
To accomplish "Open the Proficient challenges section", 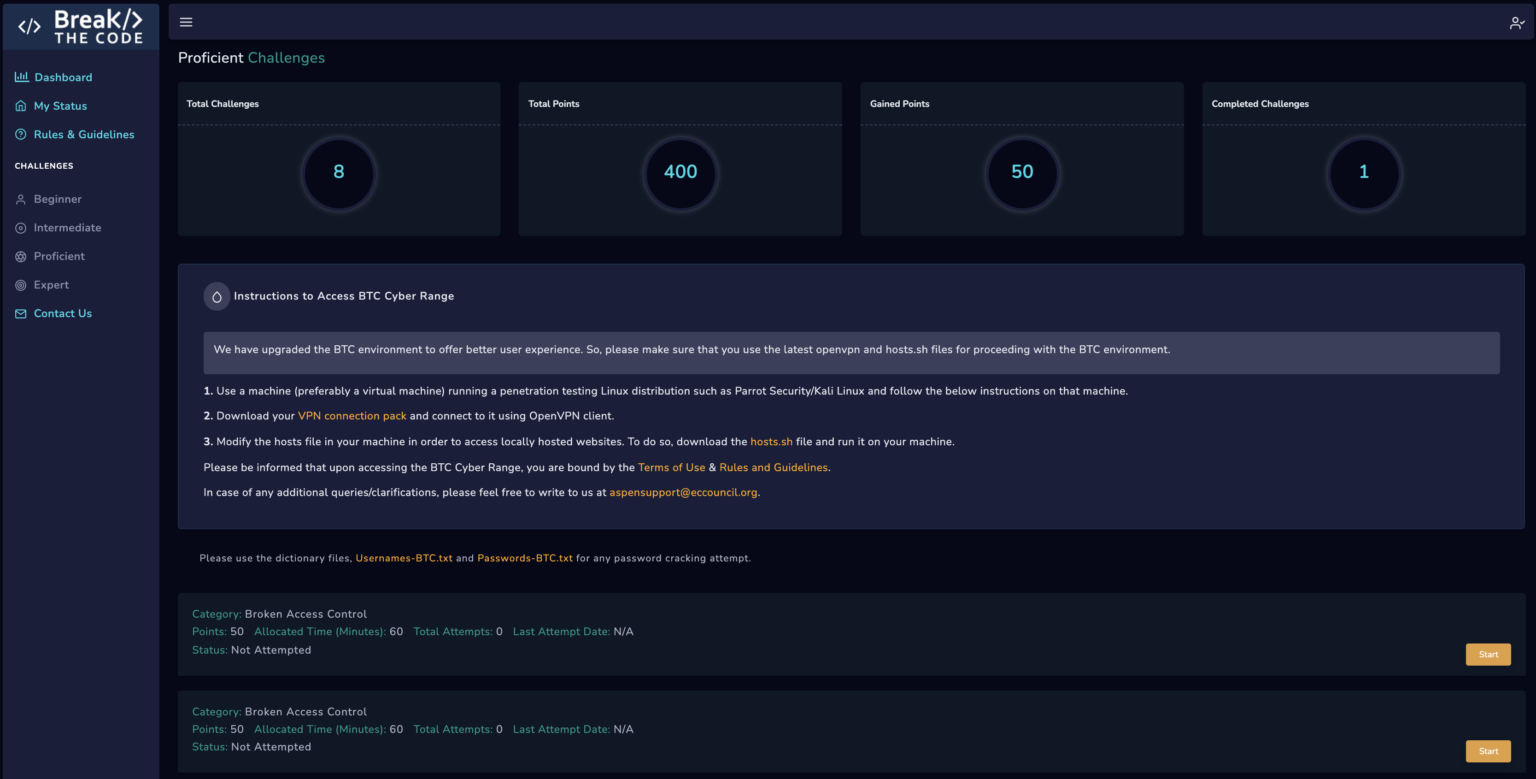I will point(20,255).
